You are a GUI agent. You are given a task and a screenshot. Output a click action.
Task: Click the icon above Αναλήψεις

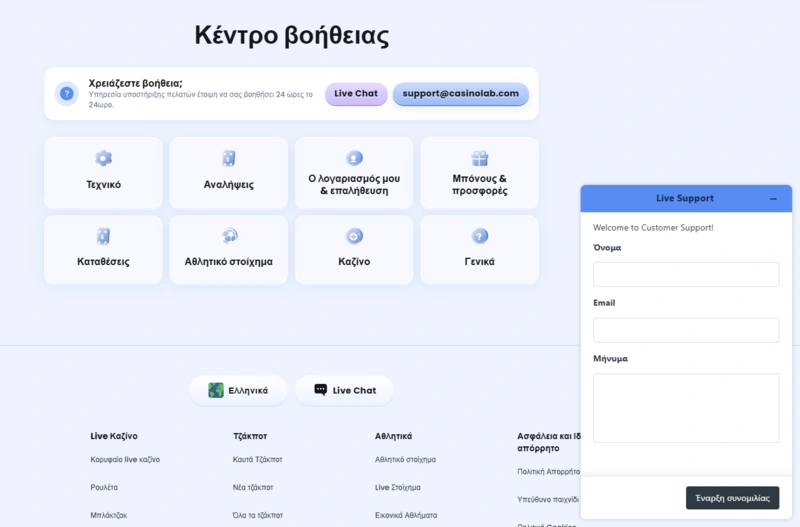coord(228,158)
